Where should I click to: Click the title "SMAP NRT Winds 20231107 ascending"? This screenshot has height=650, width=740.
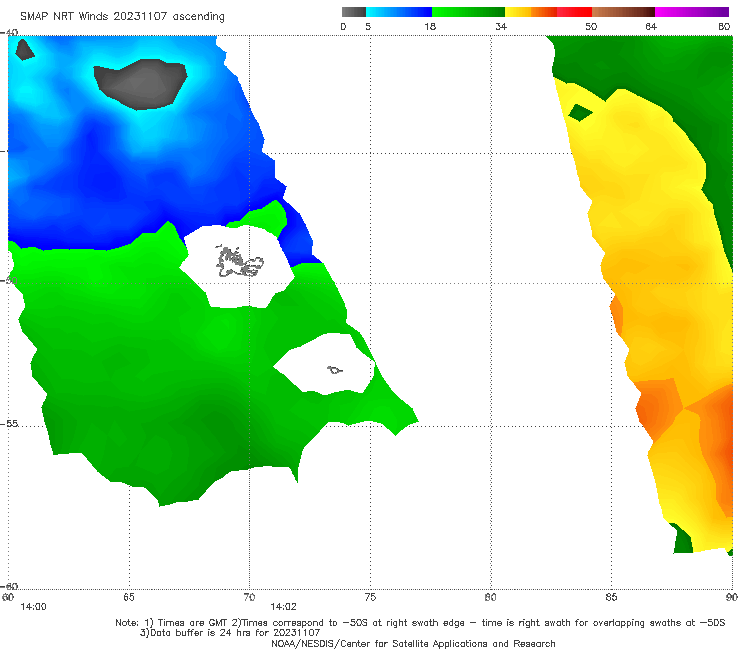click(x=122, y=16)
